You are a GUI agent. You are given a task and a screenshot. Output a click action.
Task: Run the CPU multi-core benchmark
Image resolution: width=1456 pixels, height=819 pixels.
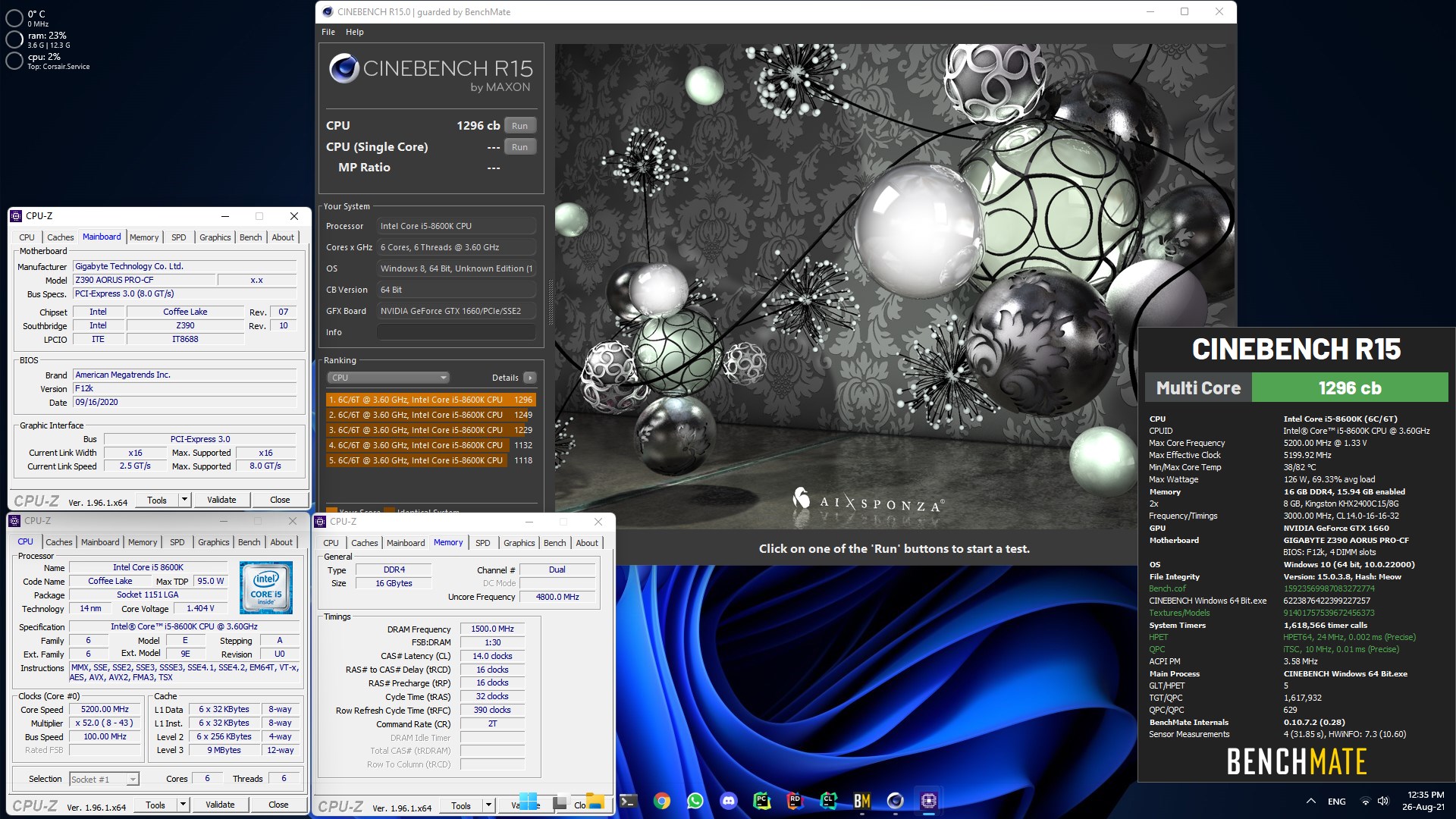(519, 126)
